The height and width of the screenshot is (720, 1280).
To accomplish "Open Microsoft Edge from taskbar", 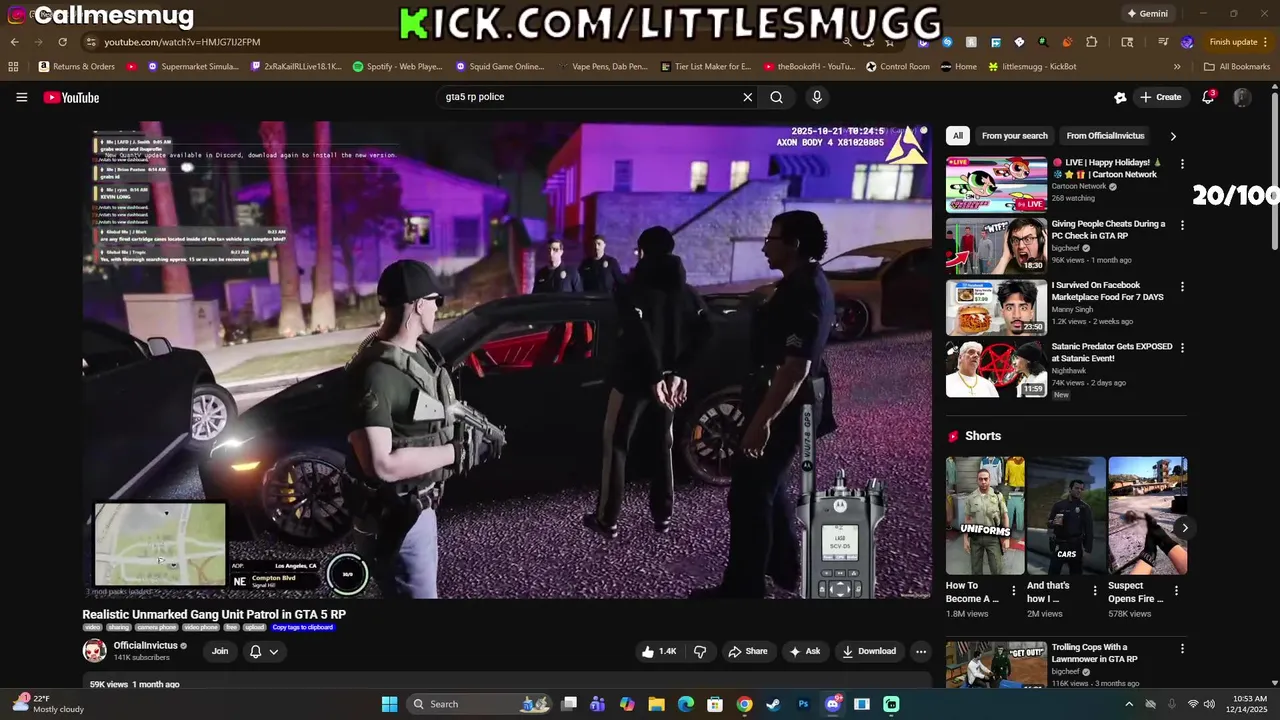I will point(686,704).
